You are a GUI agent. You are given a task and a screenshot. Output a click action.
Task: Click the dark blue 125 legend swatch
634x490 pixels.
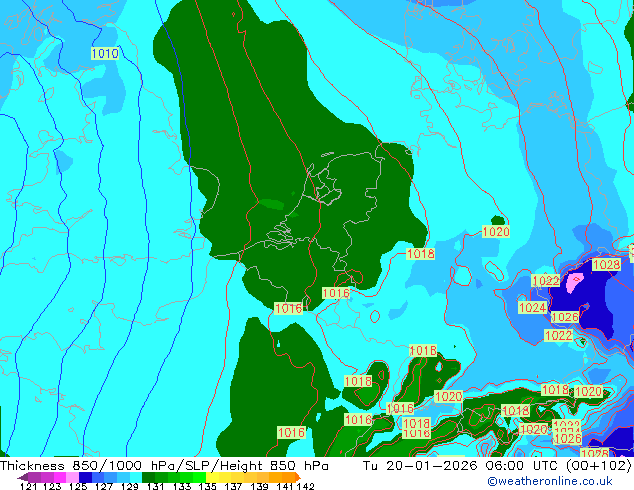tap(85, 477)
